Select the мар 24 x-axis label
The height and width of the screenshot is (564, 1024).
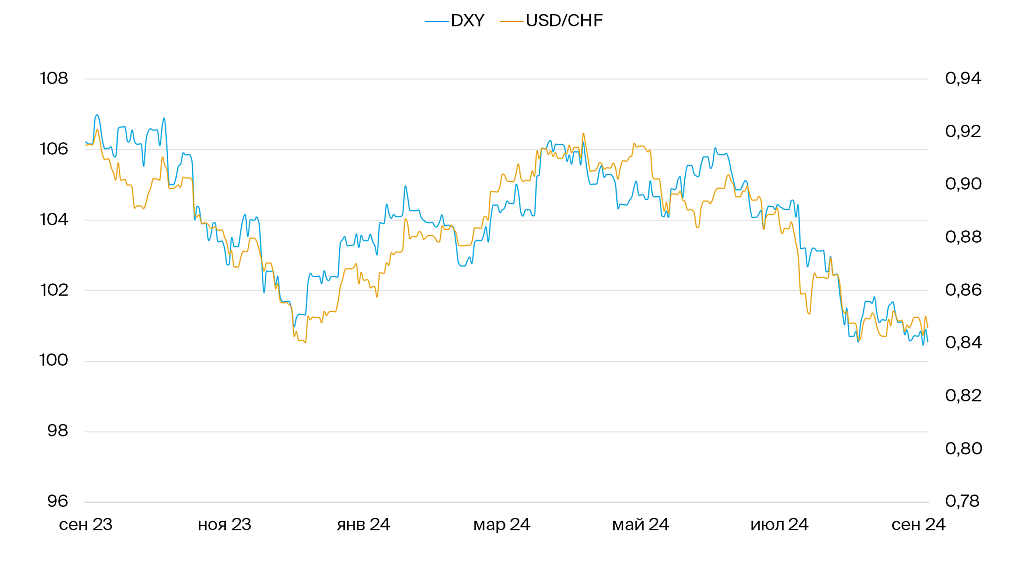[x=502, y=524]
